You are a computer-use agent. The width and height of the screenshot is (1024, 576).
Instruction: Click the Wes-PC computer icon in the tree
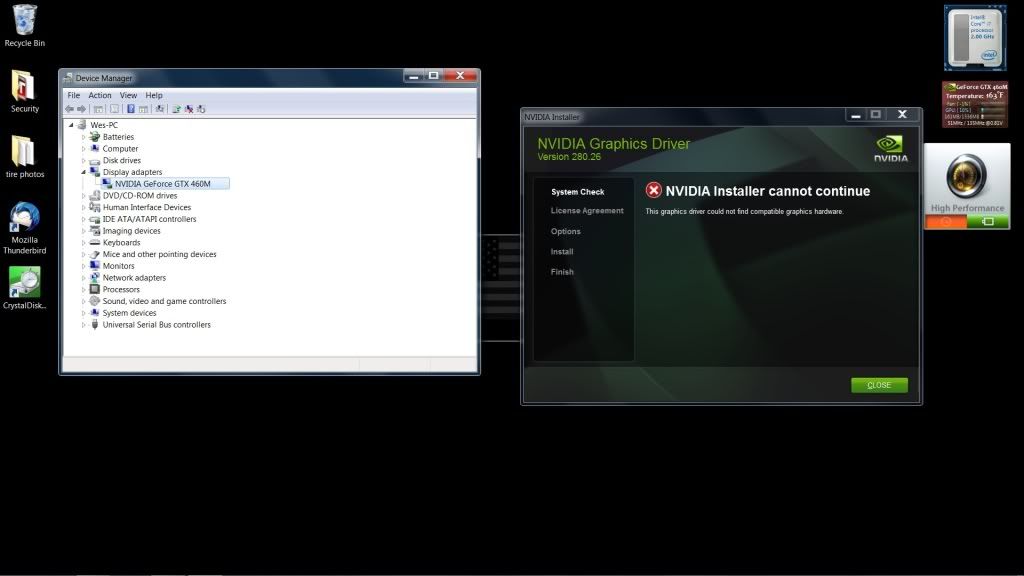click(82, 125)
